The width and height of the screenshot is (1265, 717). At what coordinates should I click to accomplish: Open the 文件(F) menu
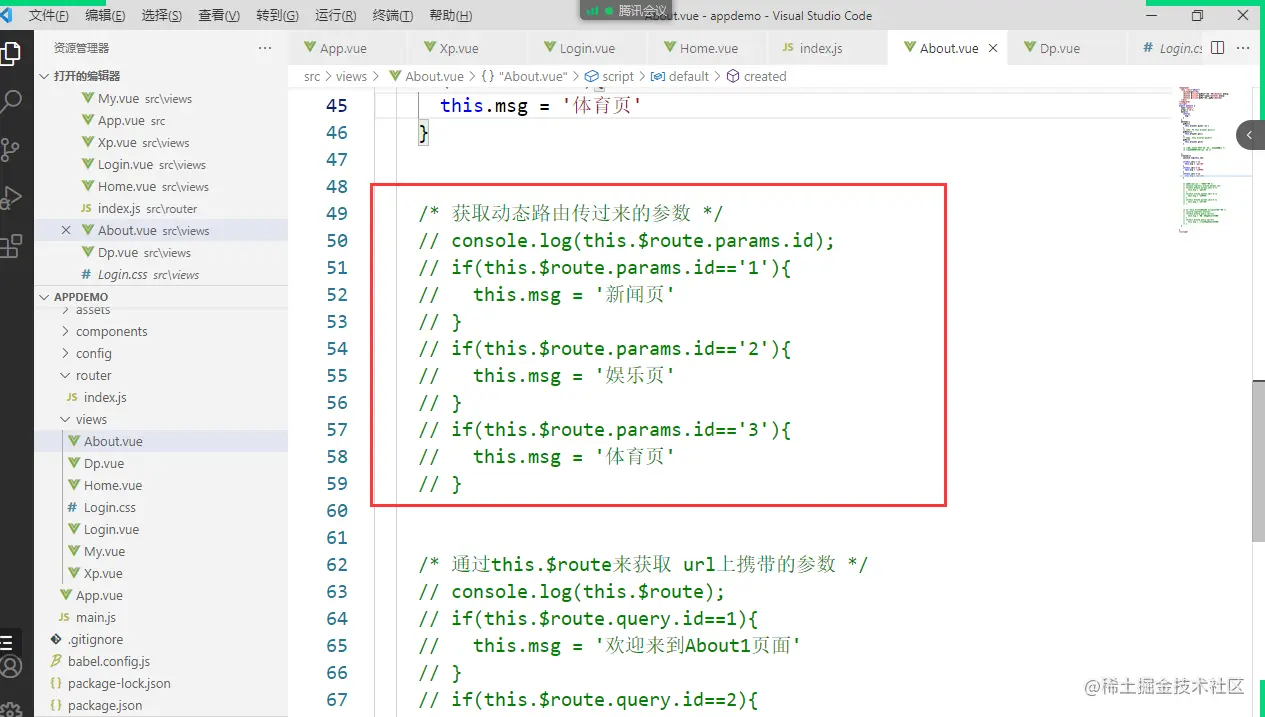[48, 16]
